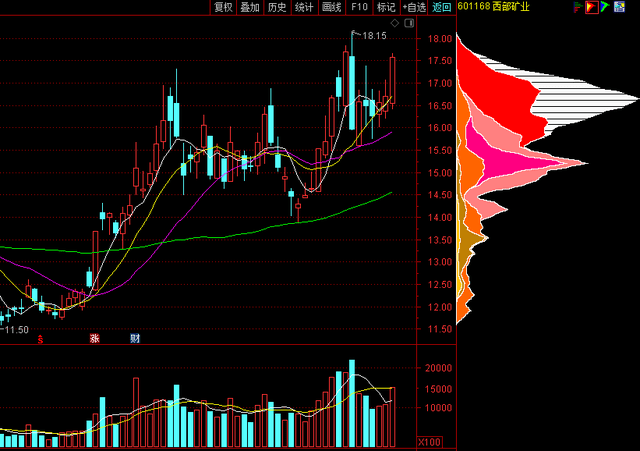Click the 13.50 price axis label
This screenshot has width=640, height=451.
440,240
